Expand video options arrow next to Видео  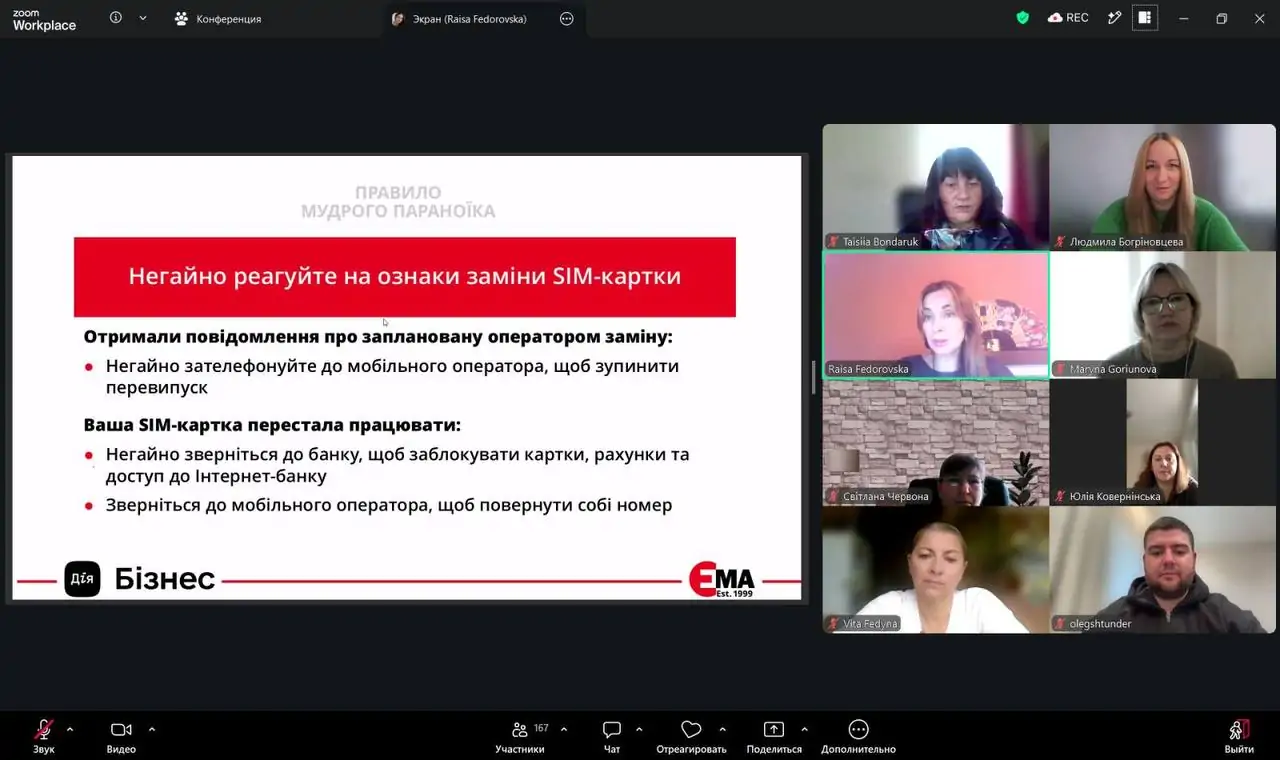click(152, 729)
